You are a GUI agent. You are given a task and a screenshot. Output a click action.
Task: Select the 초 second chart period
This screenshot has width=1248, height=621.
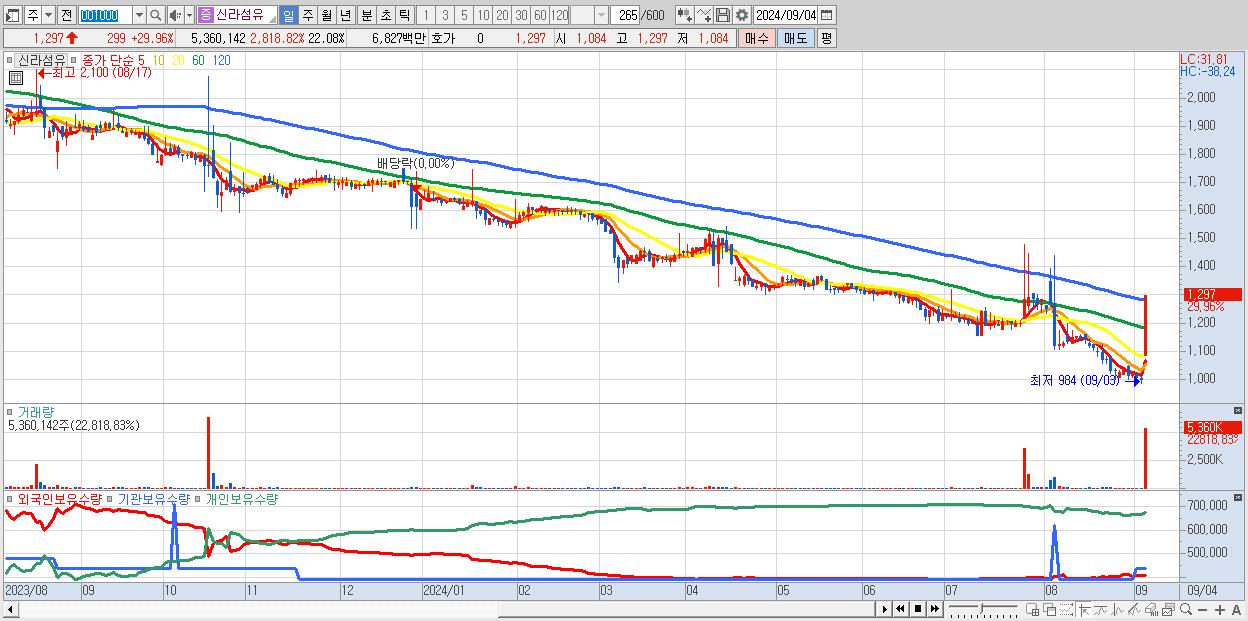tap(386, 16)
